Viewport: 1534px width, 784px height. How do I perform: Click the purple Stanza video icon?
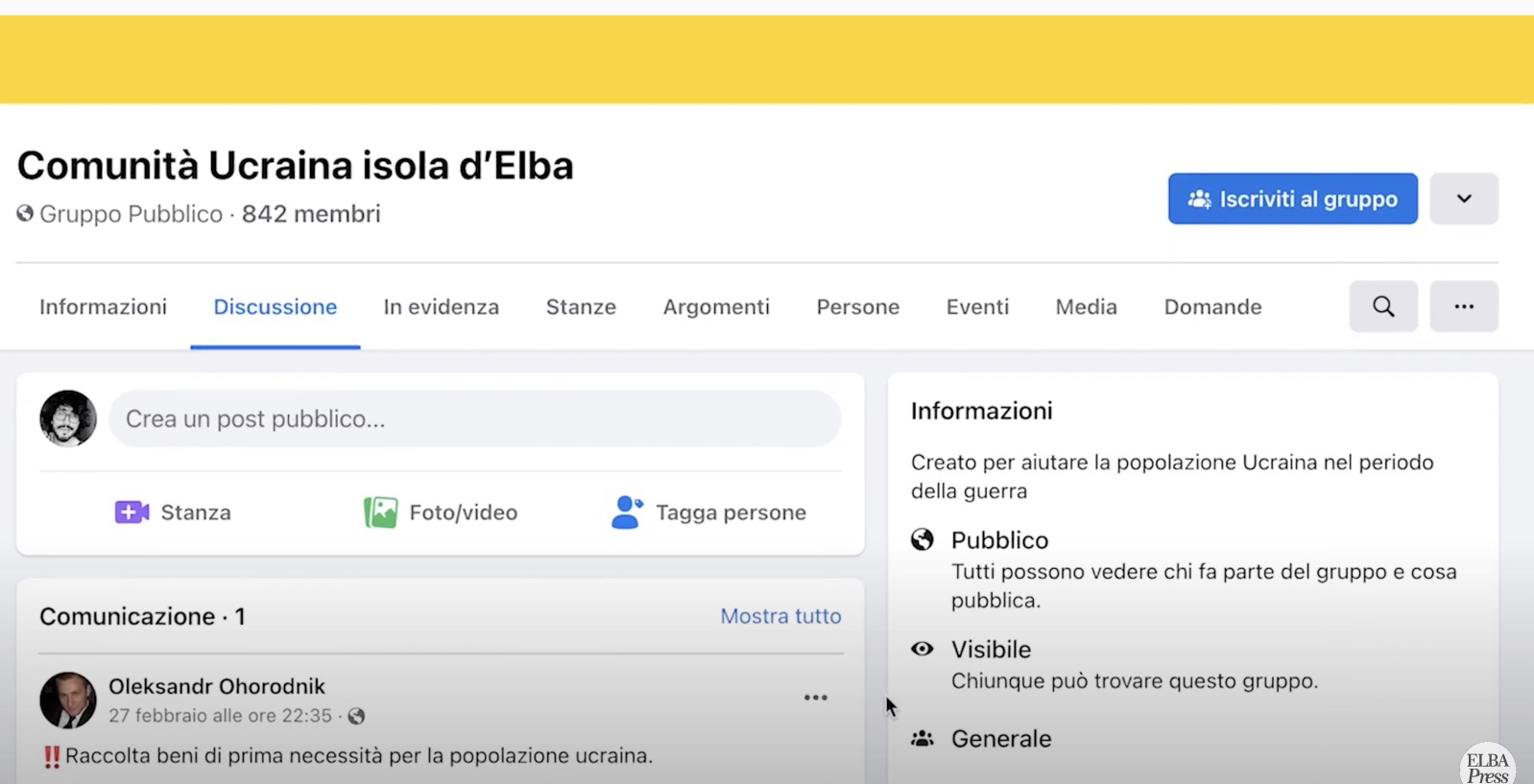132,512
